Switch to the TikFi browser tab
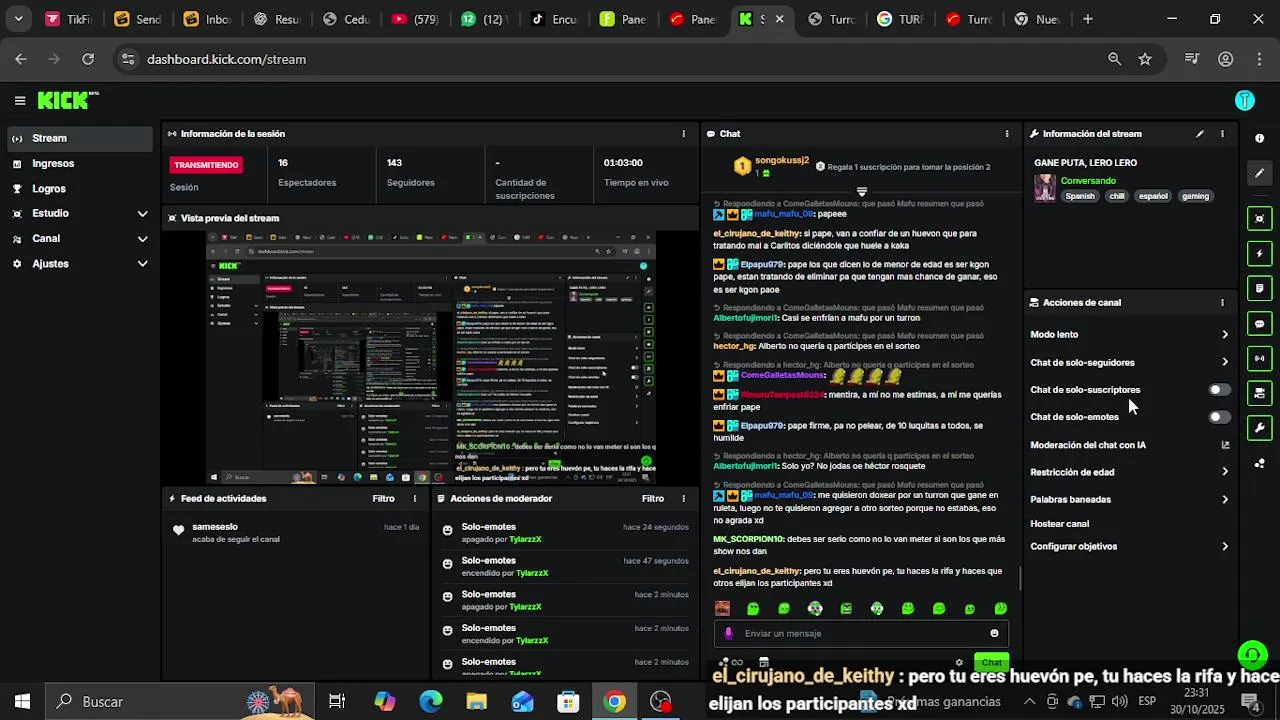The height and width of the screenshot is (720, 1280). (68, 19)
